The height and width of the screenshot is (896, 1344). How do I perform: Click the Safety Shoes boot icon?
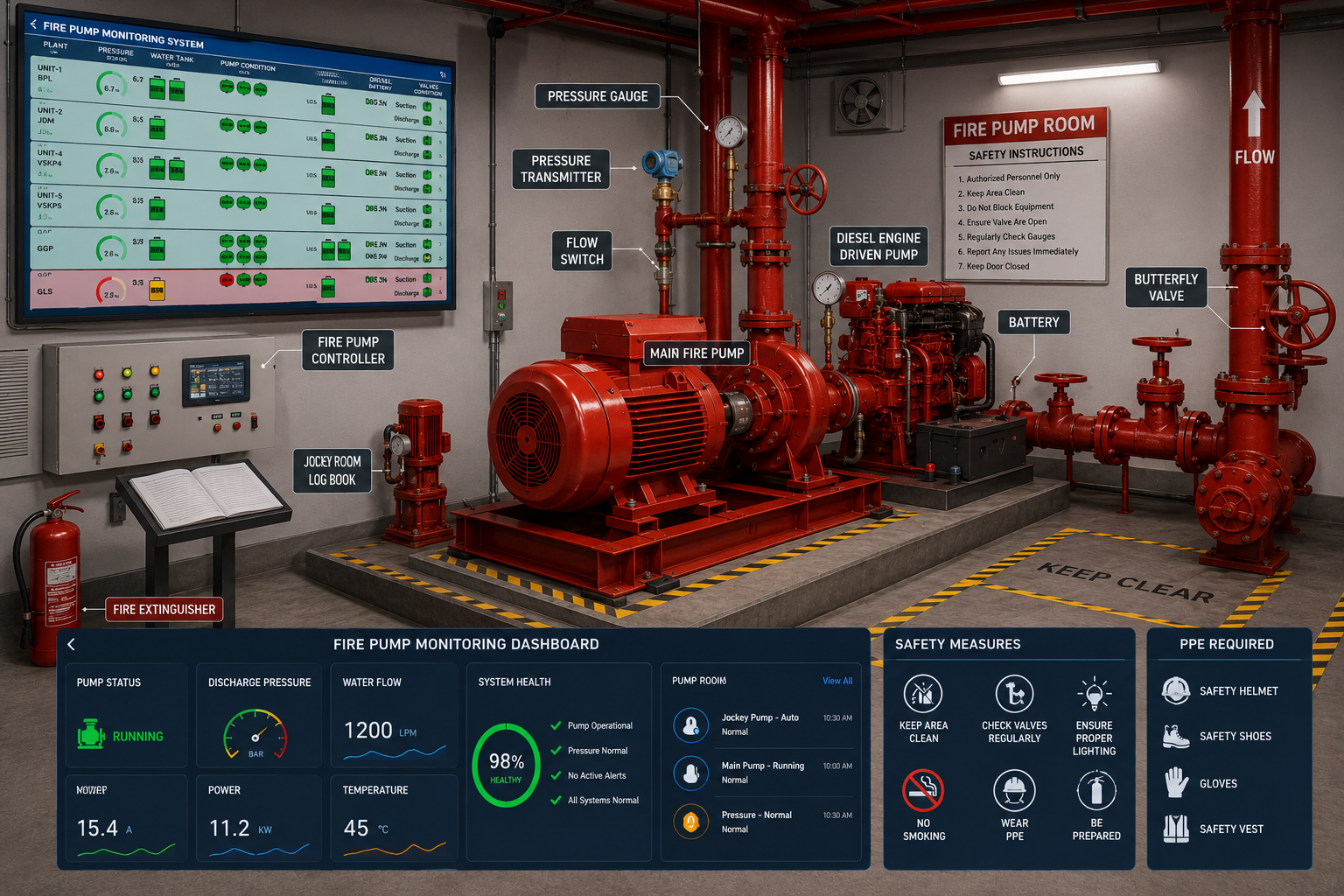[1176, 737]
